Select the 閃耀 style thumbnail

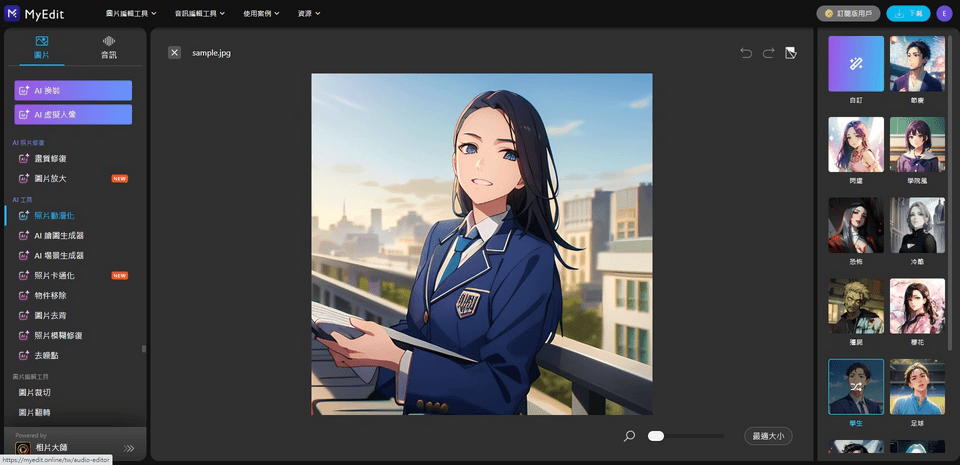[856, 144]
